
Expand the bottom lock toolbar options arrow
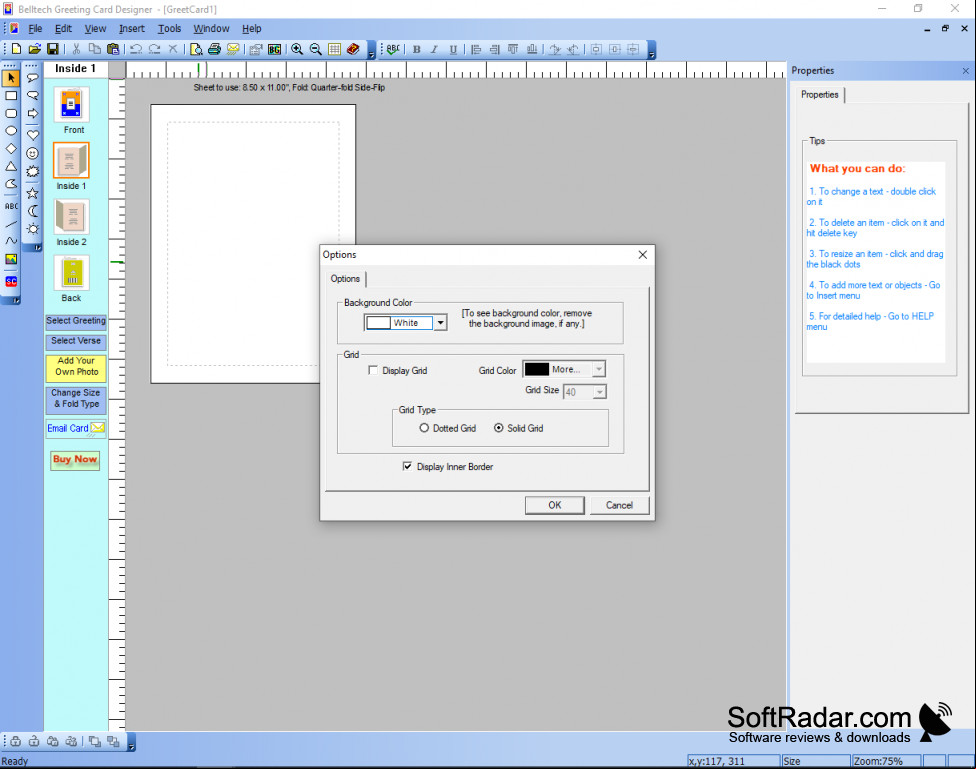[x=131, y=742]
